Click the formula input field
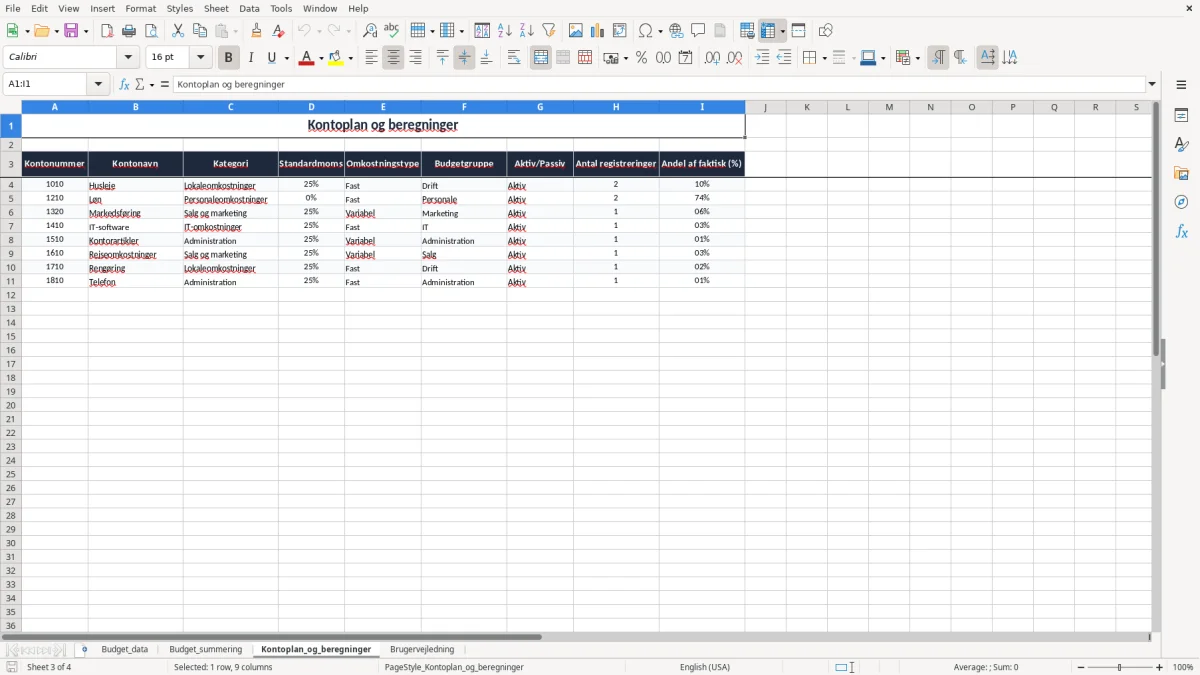 tap(658, 85)
